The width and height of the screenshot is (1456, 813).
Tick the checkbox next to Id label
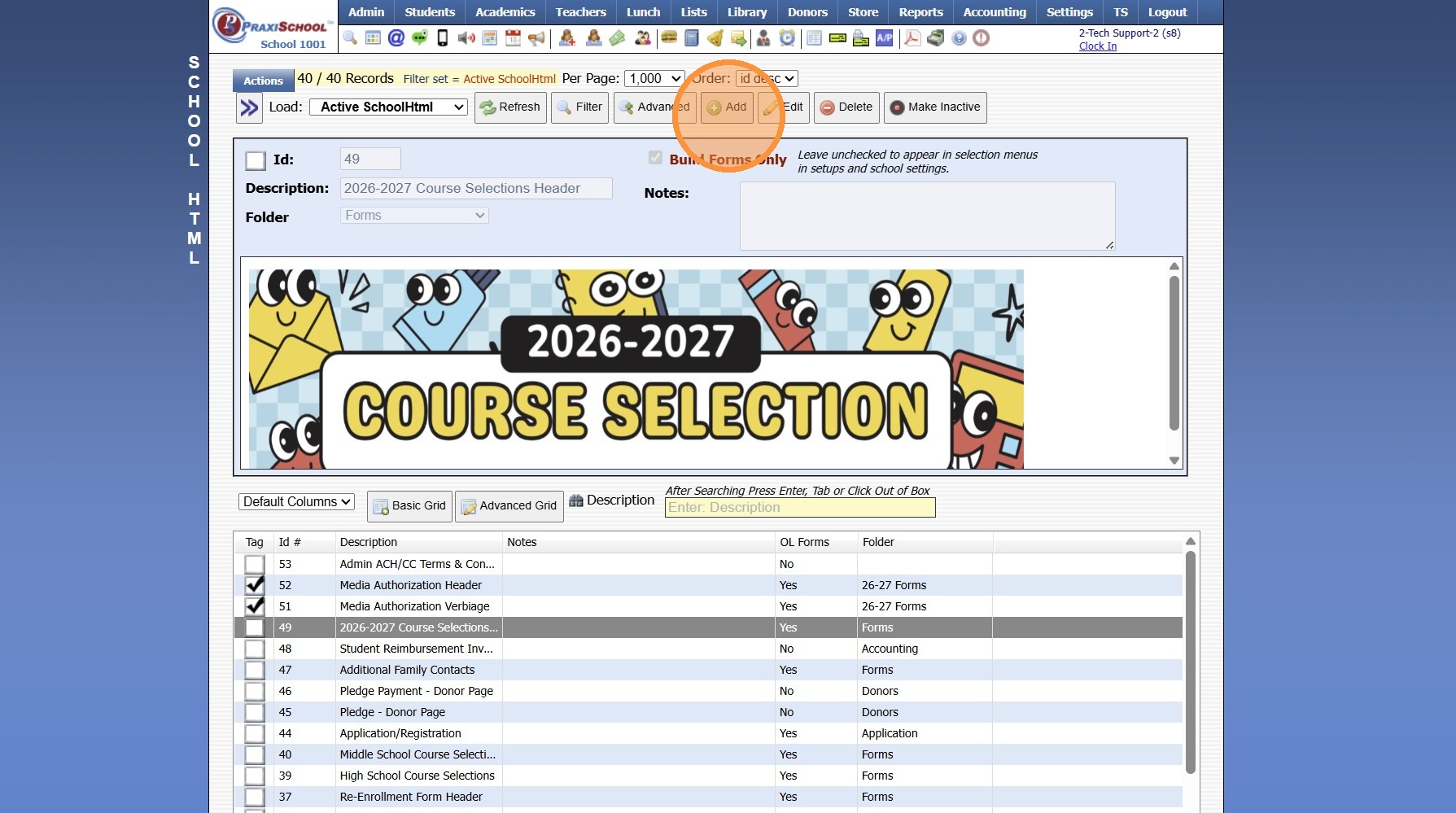(x=256, y=160)
